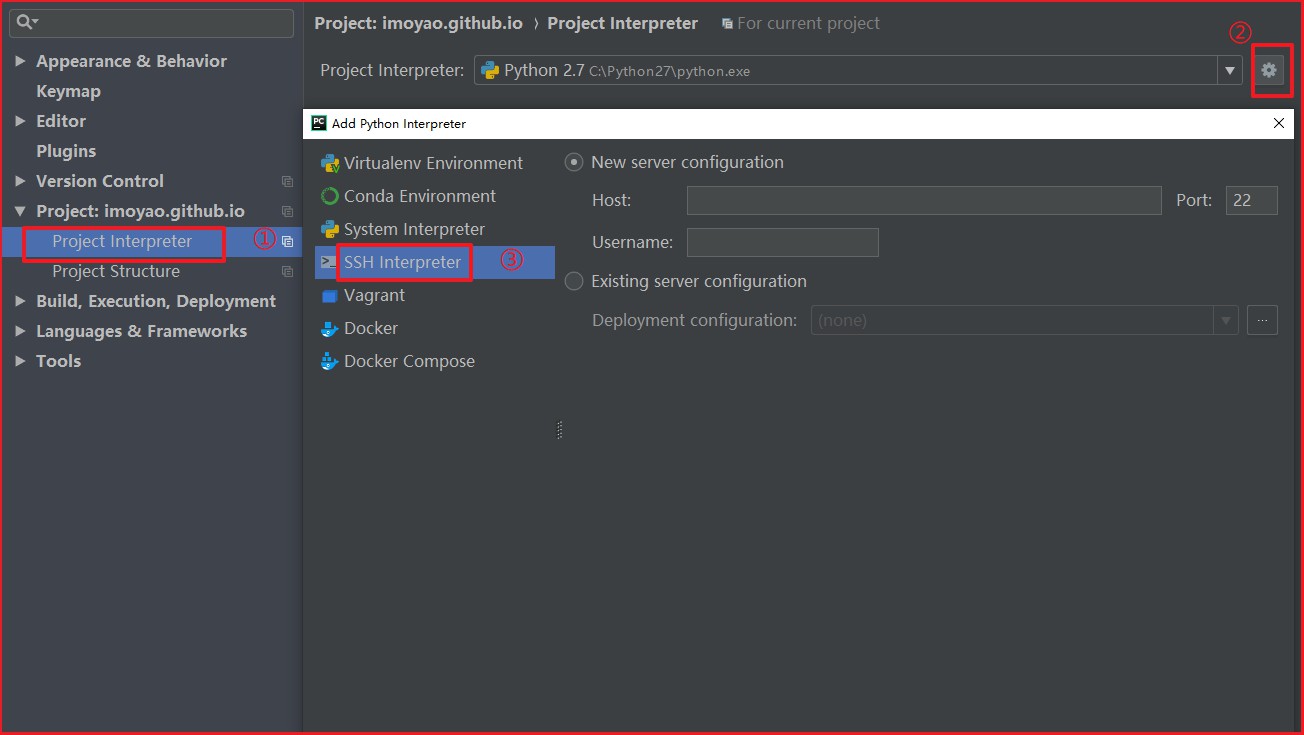Choose the Conda Environment icon
The image size is (1304, 735).
point(329,197)
